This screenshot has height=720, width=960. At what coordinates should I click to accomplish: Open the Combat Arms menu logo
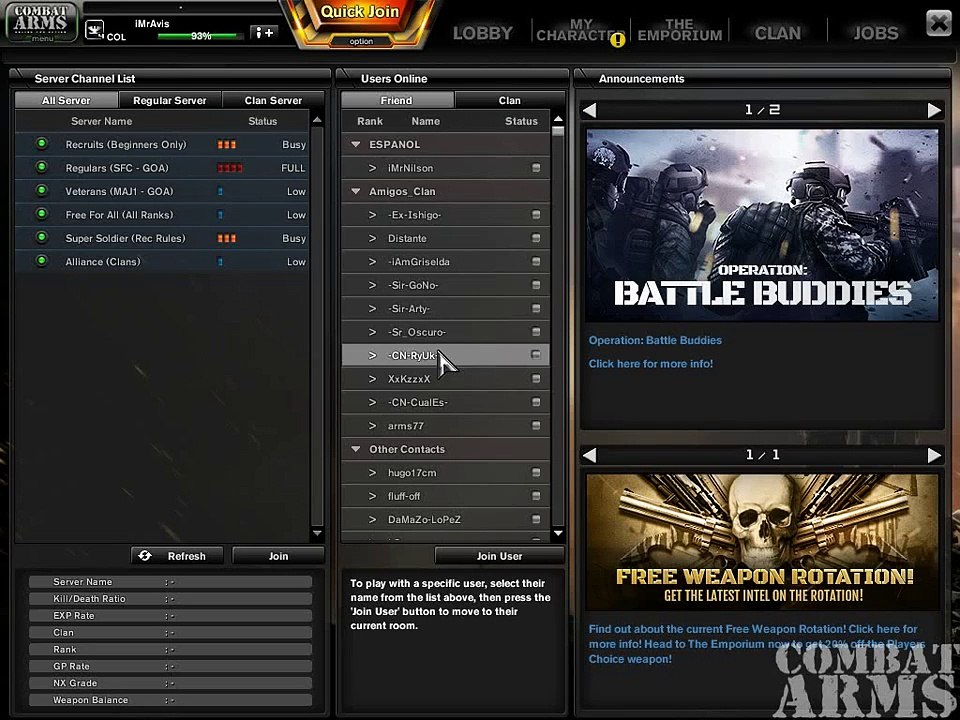(40, 22)
